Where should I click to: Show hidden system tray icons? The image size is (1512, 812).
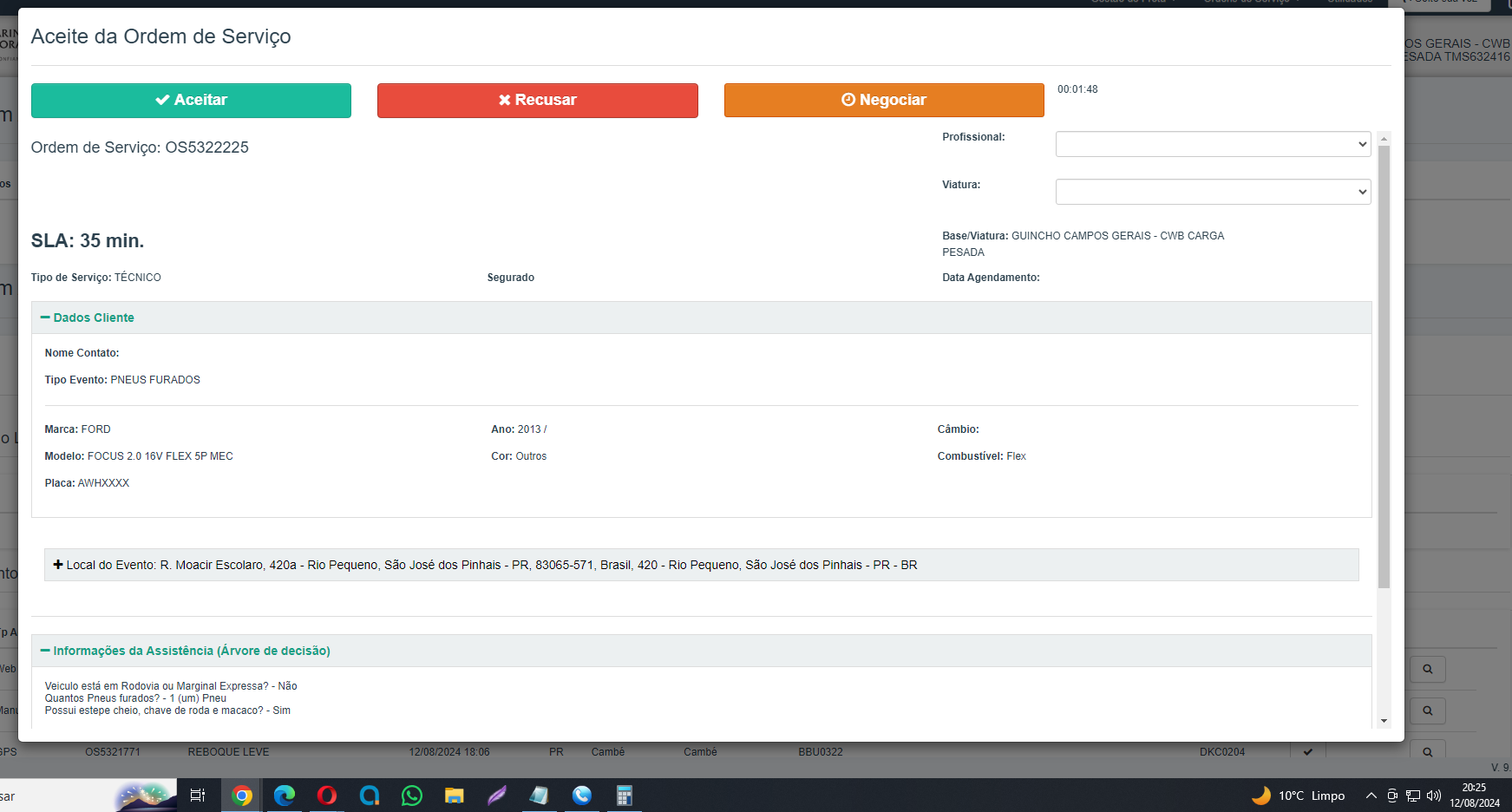(x=1371, y=796)
